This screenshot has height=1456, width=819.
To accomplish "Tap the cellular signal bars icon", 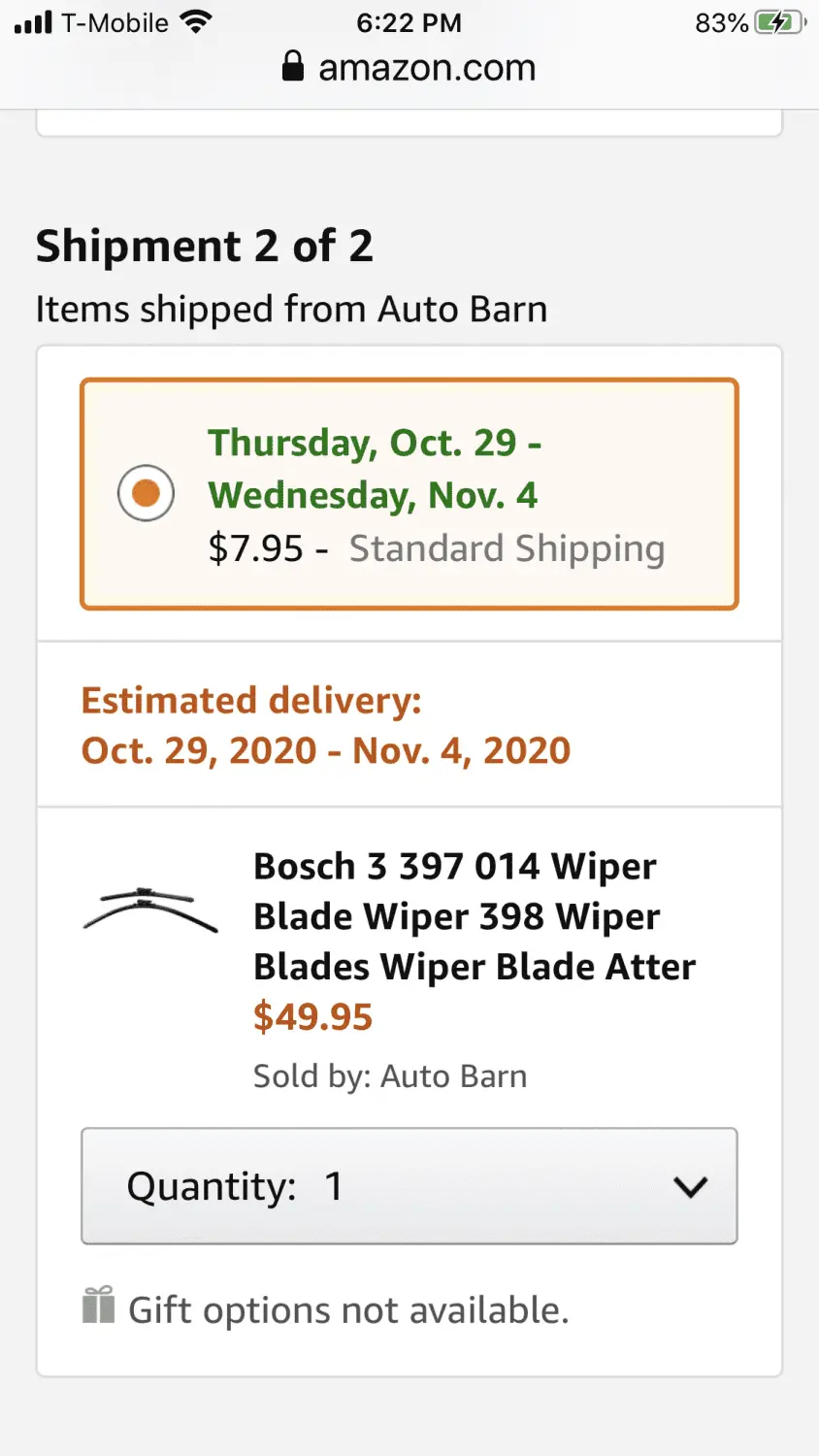I will click(33, 22).
